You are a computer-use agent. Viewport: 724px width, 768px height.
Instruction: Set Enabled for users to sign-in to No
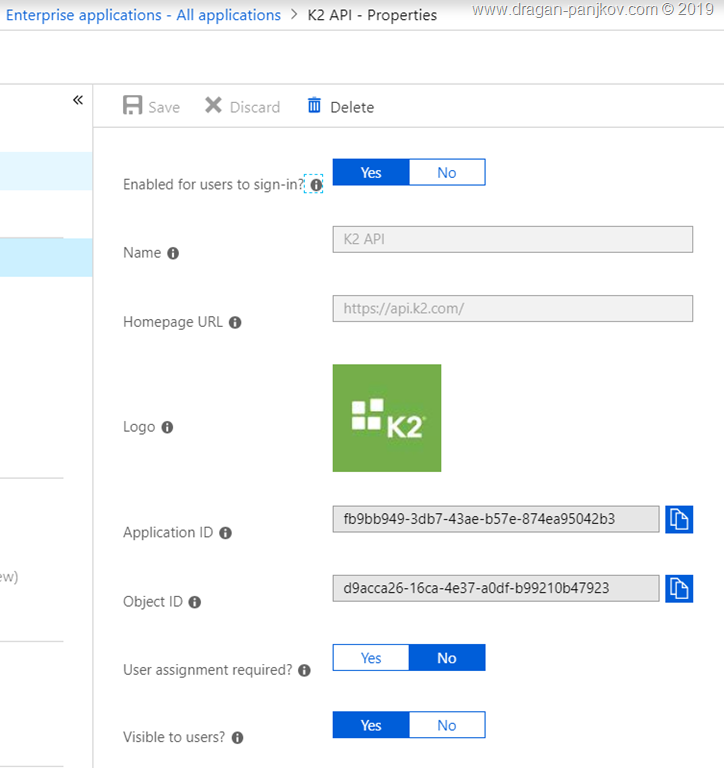coord(447,173)
